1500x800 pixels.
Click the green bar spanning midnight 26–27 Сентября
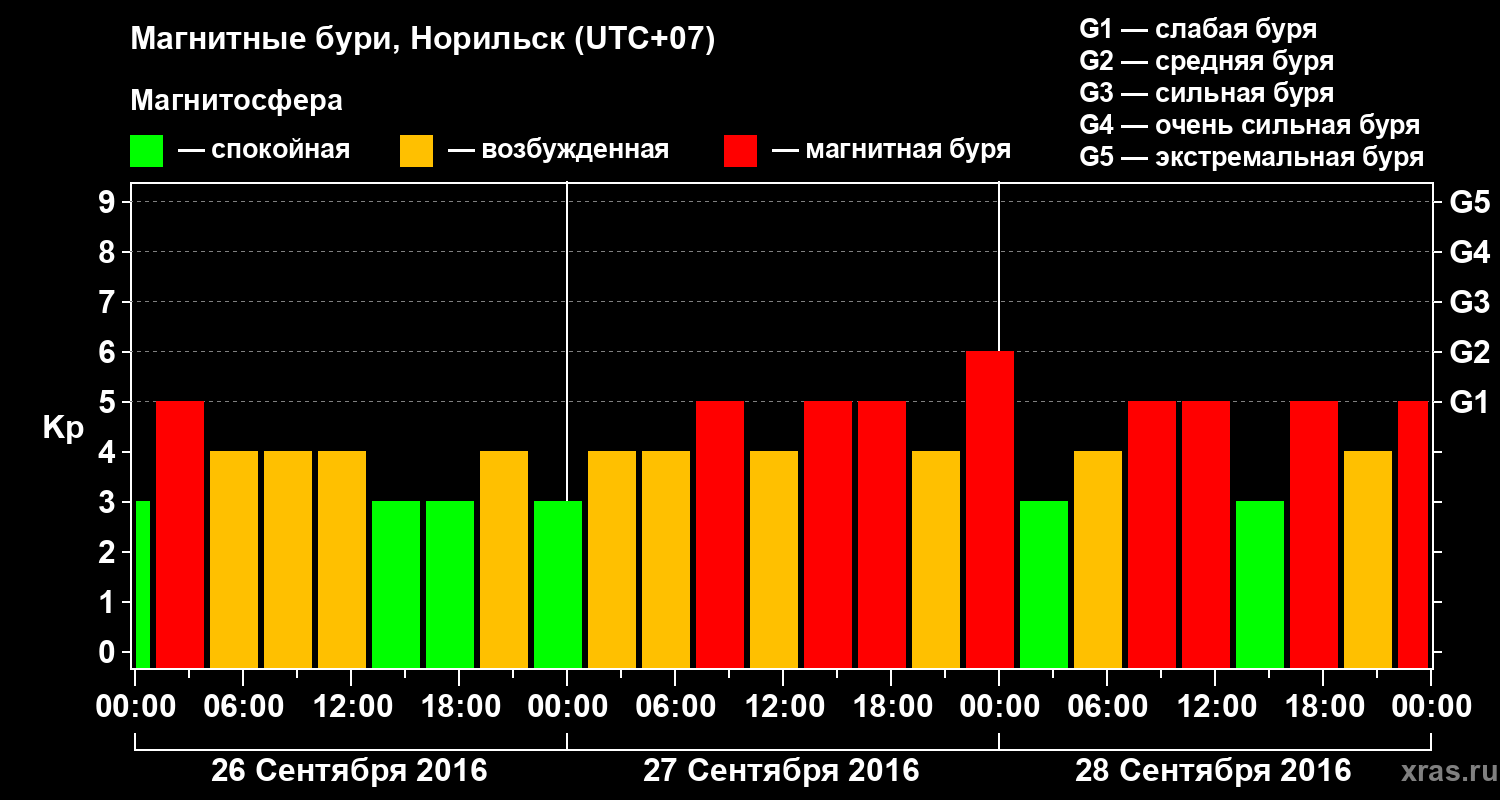tap(558, 584)
